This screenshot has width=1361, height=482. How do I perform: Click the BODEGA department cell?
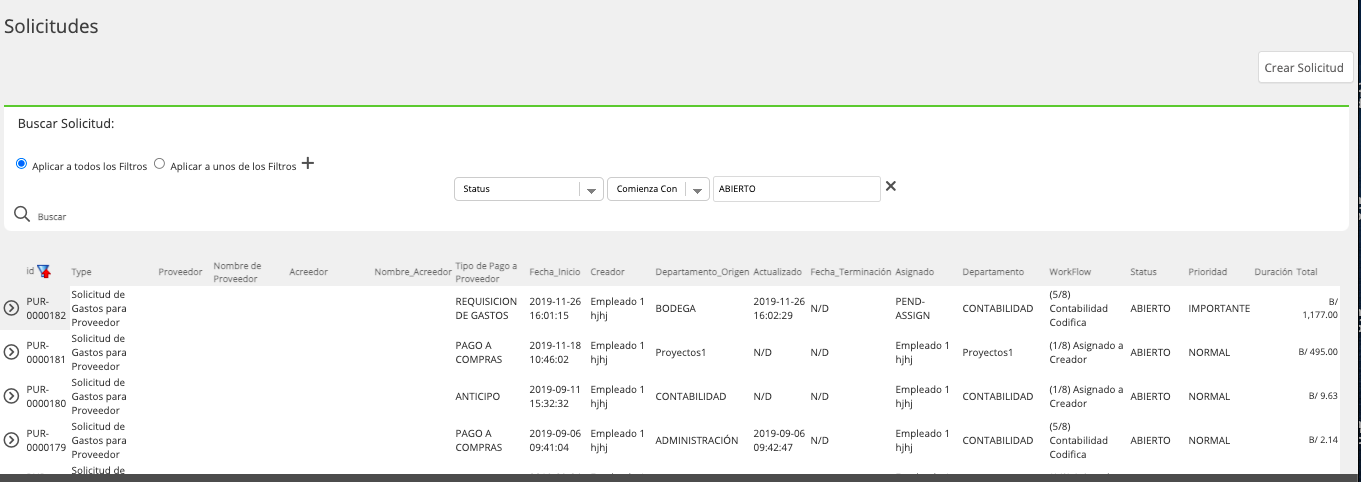(675, 308)
